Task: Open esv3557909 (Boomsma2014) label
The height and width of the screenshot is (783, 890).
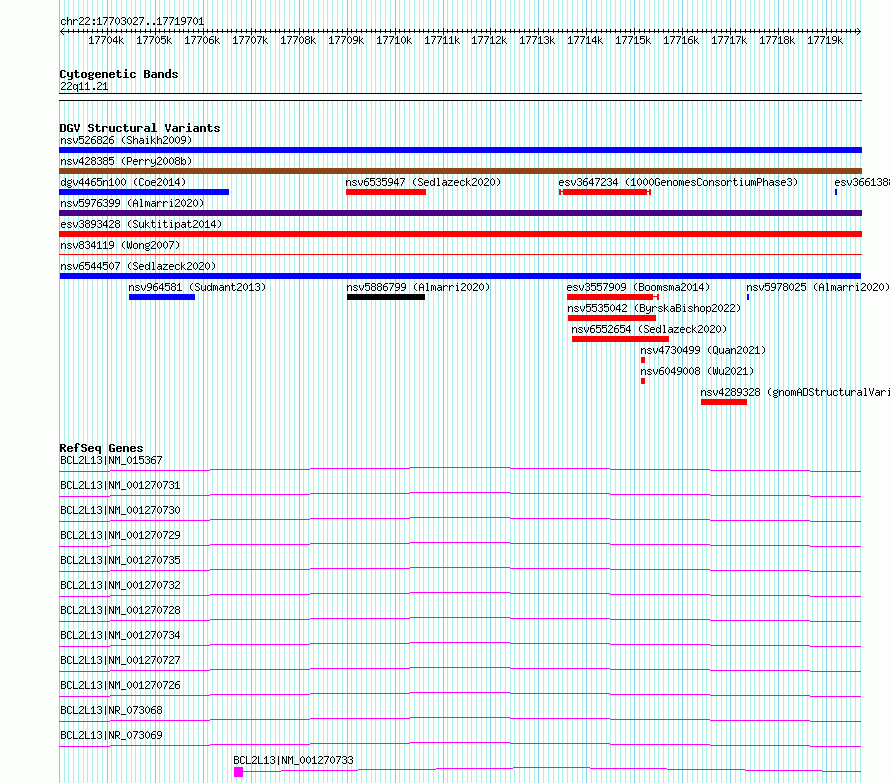Action: pos(638,287)
